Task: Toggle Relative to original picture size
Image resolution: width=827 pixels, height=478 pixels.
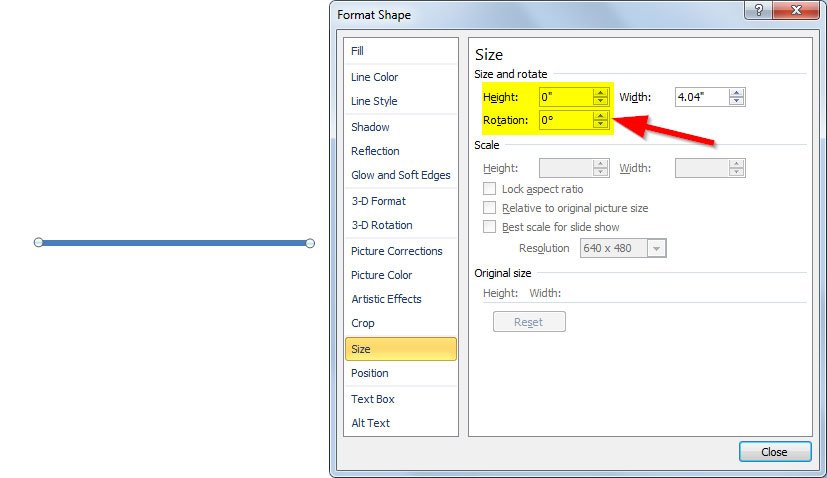Action: pos(490,208)
